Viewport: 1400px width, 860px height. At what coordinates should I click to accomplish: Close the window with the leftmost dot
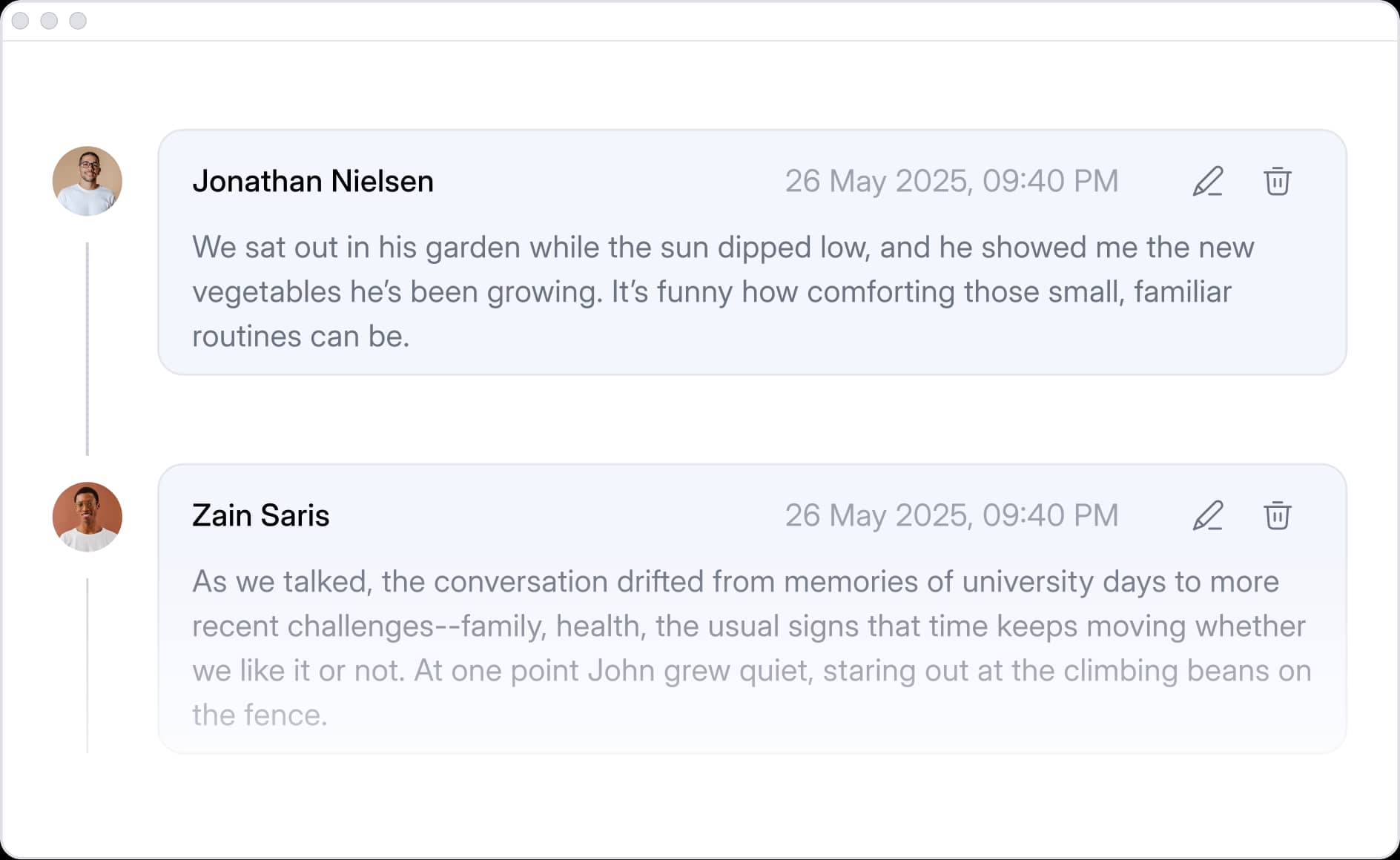tap(21, 21)
